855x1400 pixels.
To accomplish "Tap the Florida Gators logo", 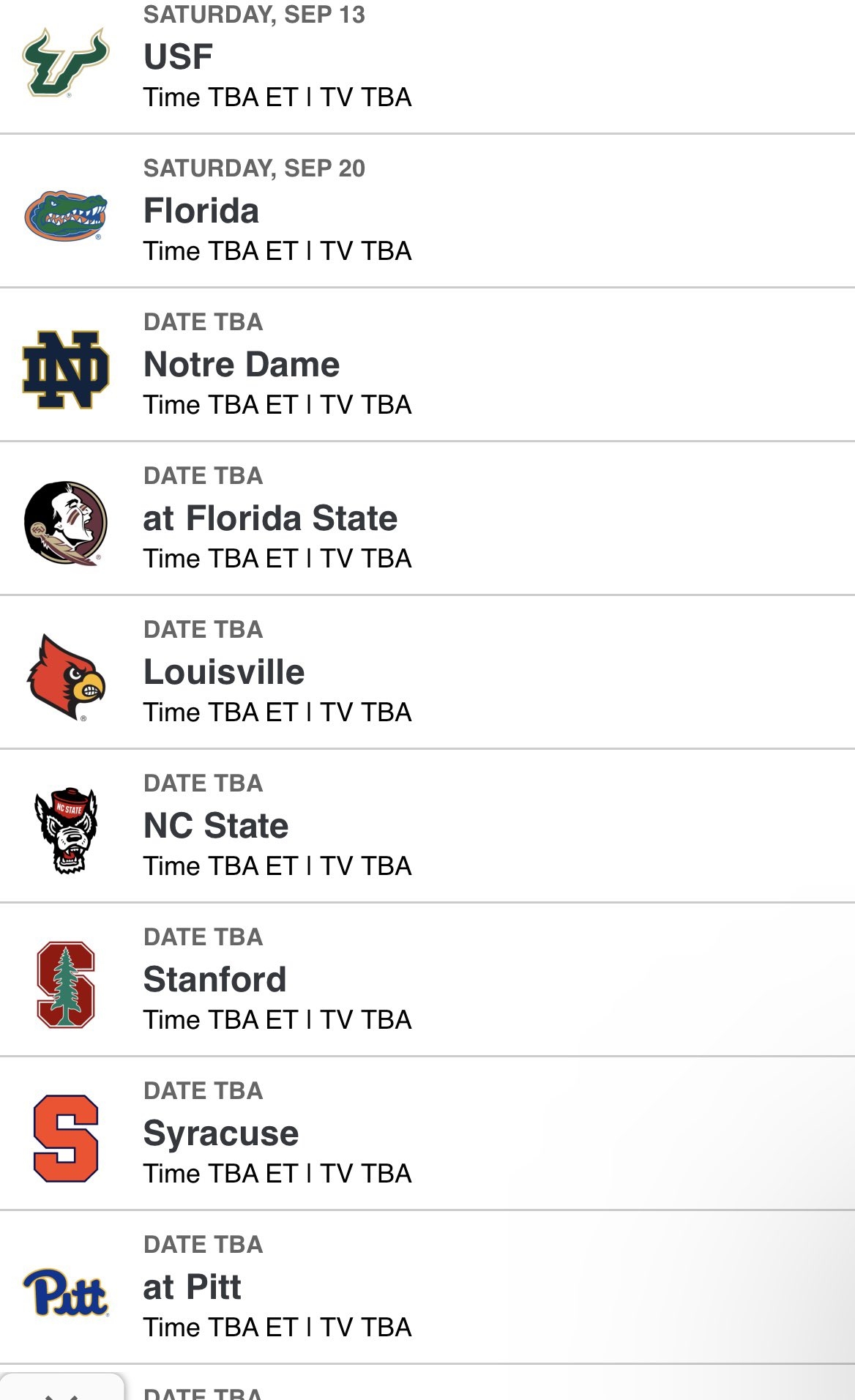I will point(66,216).
